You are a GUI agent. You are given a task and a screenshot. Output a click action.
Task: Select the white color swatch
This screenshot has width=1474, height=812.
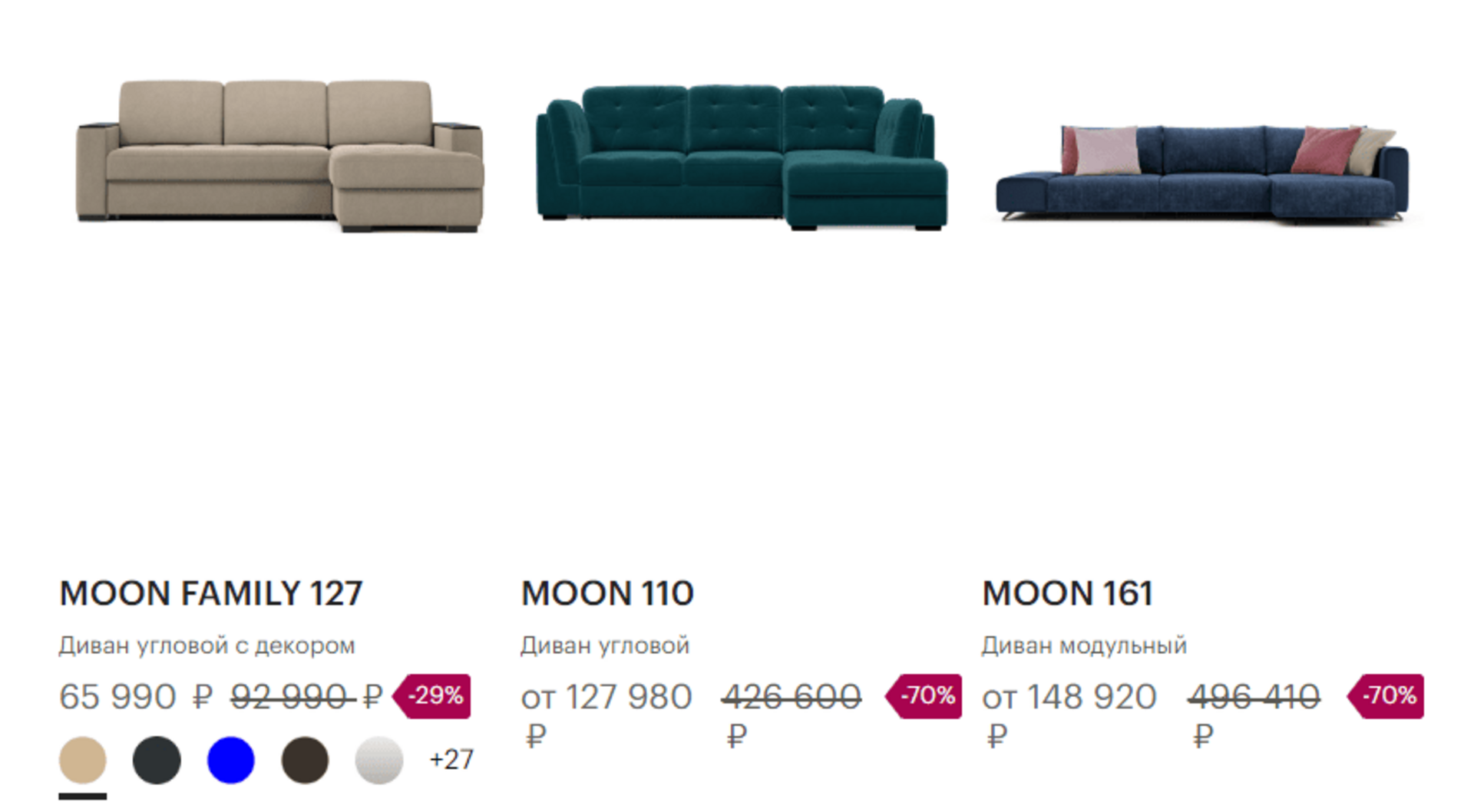click(379, 760)
